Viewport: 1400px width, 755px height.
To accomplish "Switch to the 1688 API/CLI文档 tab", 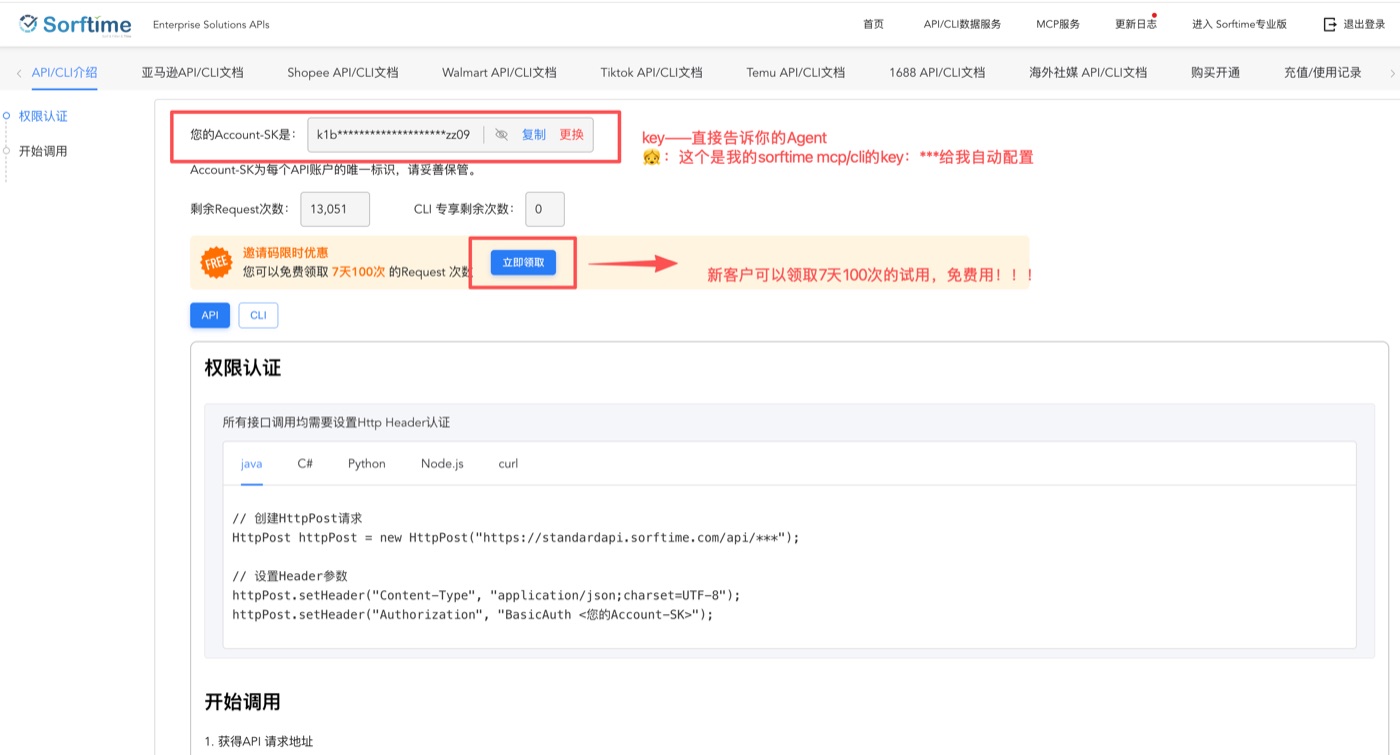I will click(937, 72).
